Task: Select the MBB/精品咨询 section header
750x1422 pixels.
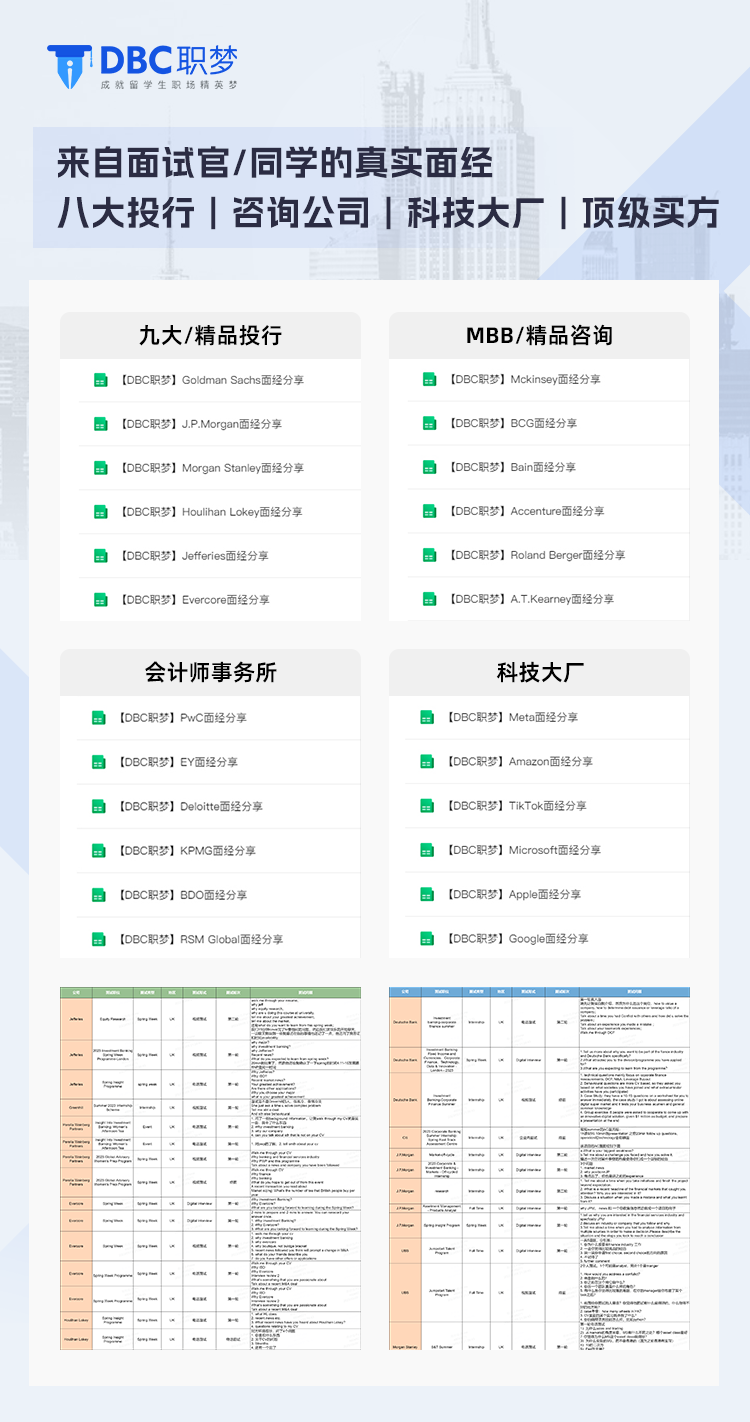Action: (x=539, y=335)
